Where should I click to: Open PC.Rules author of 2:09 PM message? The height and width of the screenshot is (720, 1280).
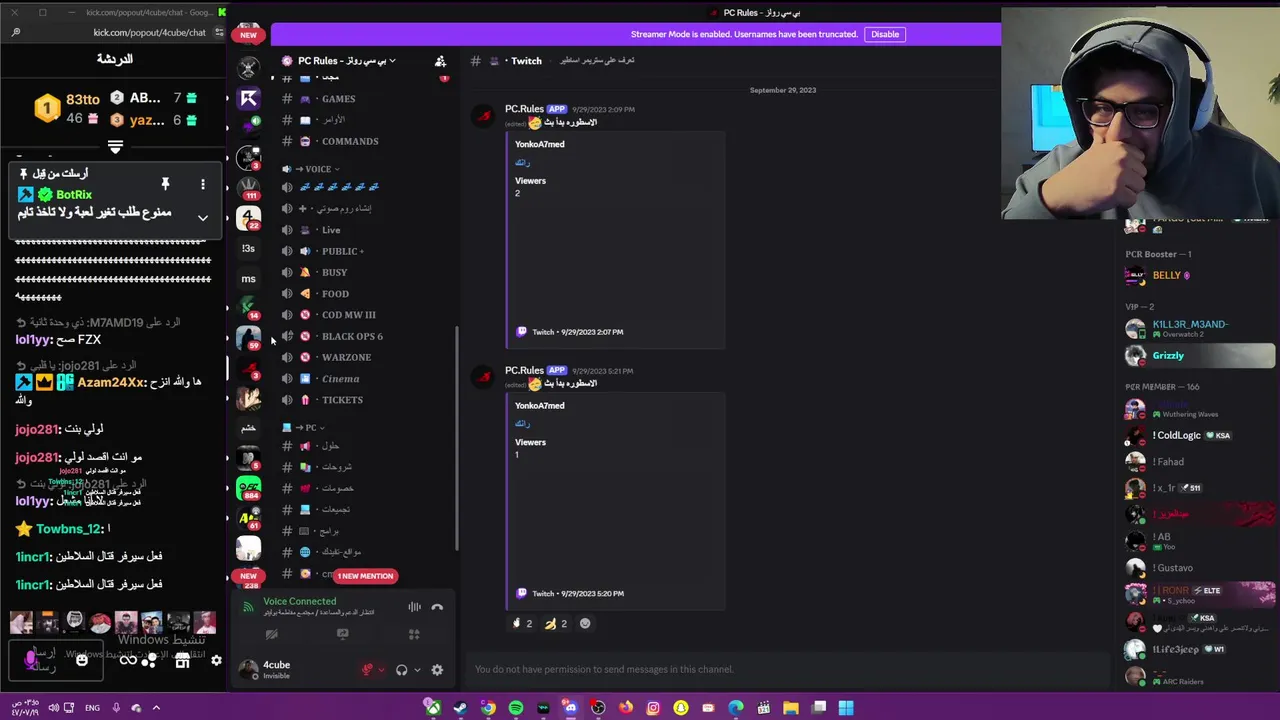524,109
